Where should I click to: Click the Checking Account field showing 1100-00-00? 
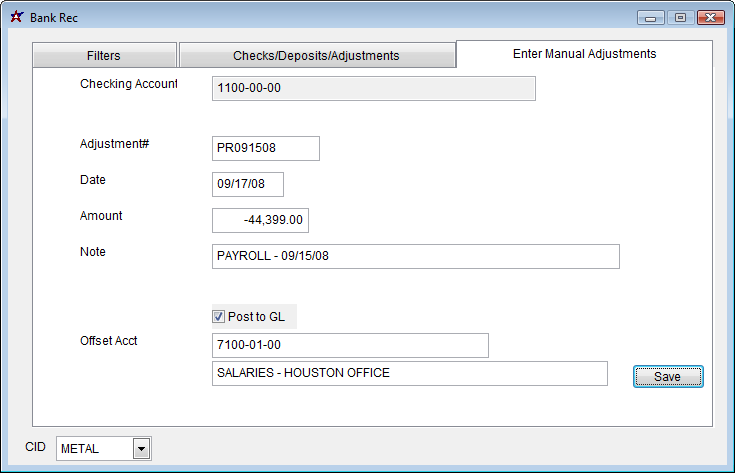pos(374,89)
